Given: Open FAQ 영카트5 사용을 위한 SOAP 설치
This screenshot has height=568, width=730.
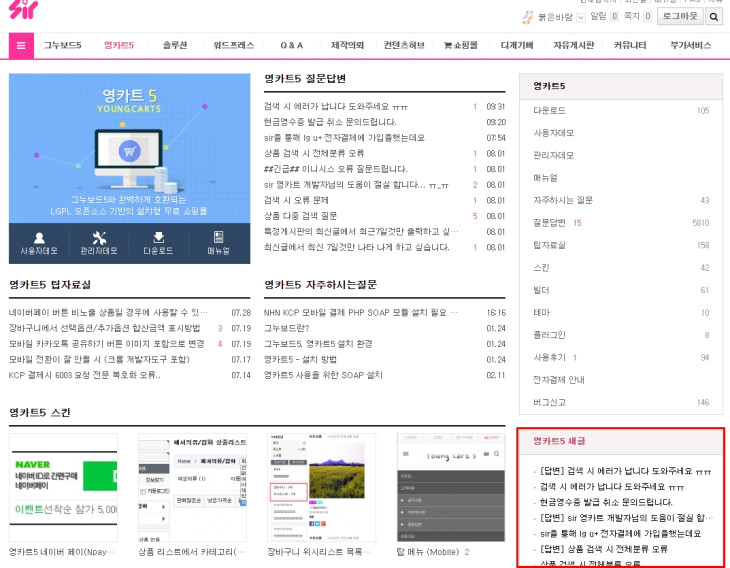Looking at the screenshot, I should click(323, 375).
